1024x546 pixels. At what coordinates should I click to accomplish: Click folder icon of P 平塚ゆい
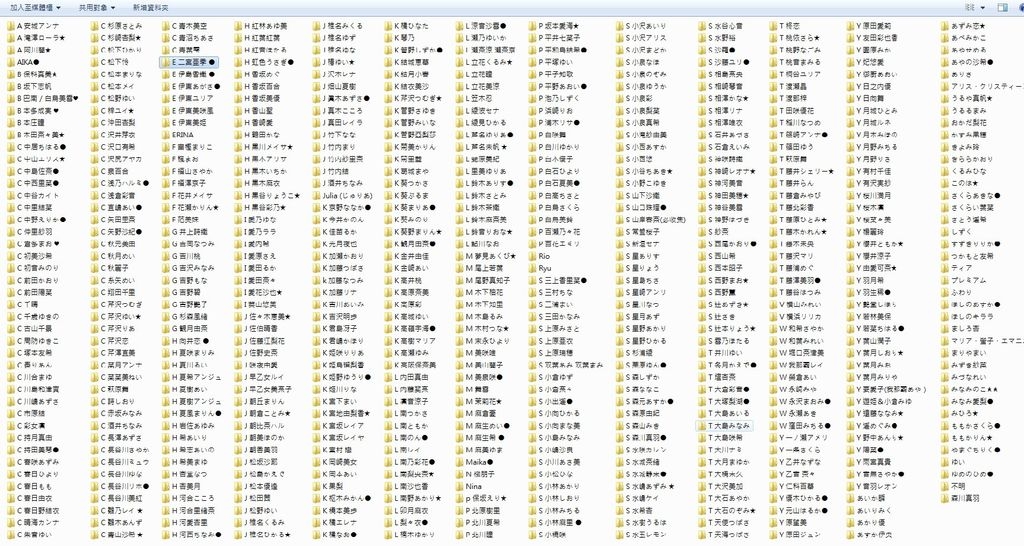[x=532, y=62]
